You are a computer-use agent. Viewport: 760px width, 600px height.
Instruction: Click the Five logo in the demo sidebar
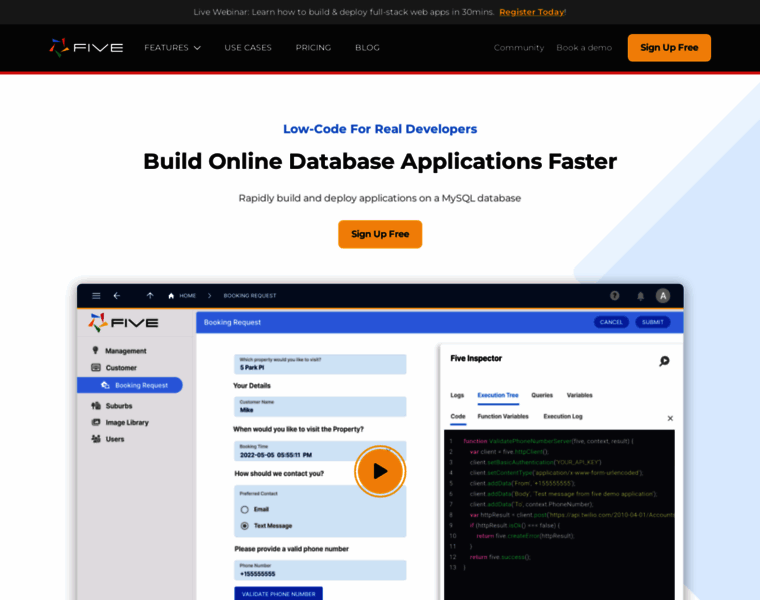pos(123,323)
